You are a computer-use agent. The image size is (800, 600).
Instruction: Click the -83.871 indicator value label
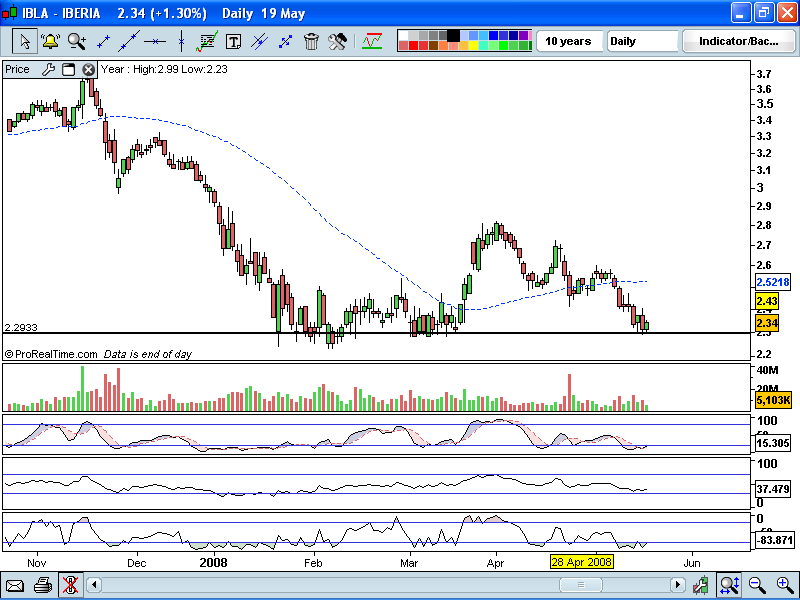coord(774,540)
